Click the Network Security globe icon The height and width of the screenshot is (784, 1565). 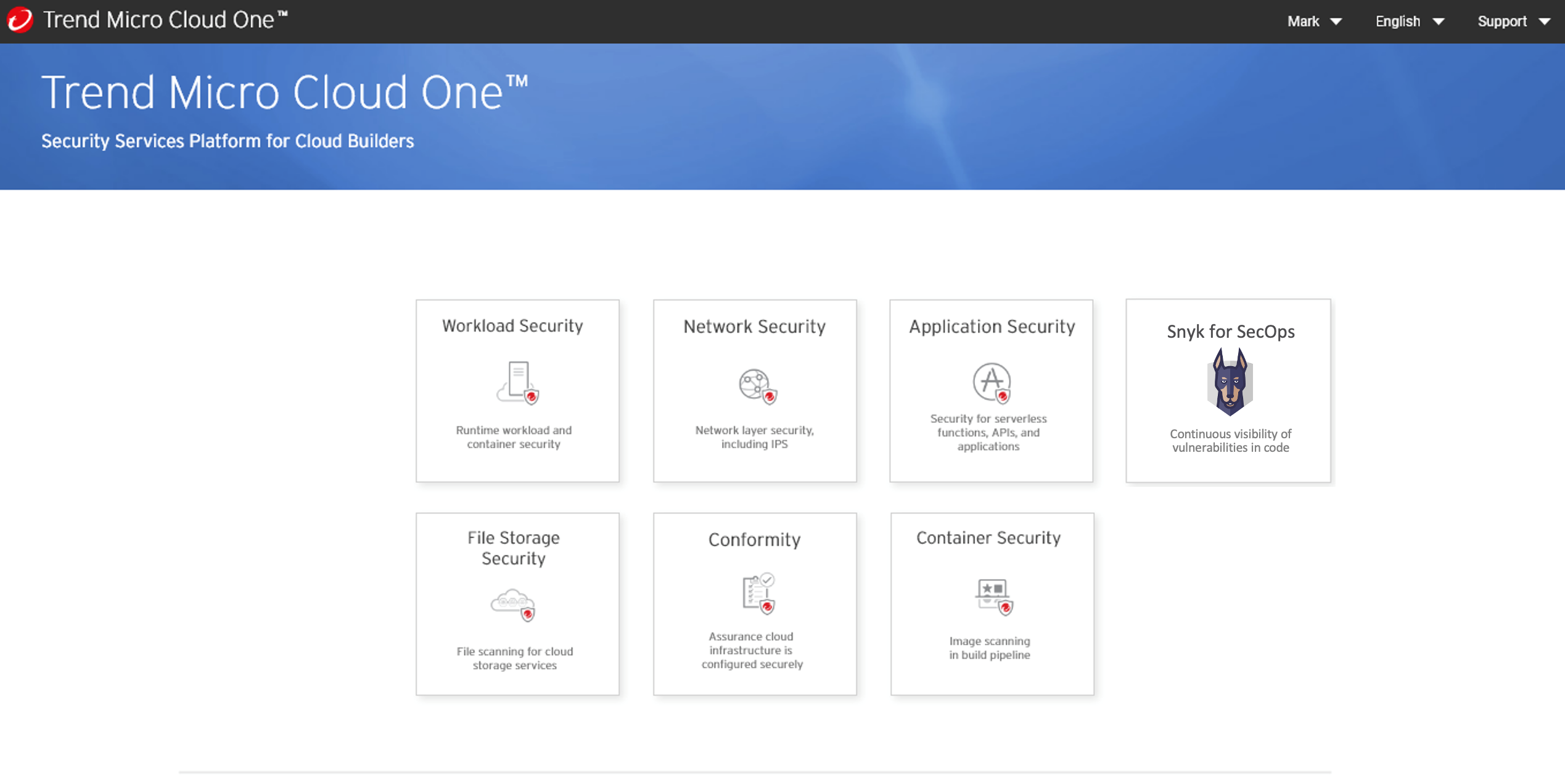(x=757, y=386)
